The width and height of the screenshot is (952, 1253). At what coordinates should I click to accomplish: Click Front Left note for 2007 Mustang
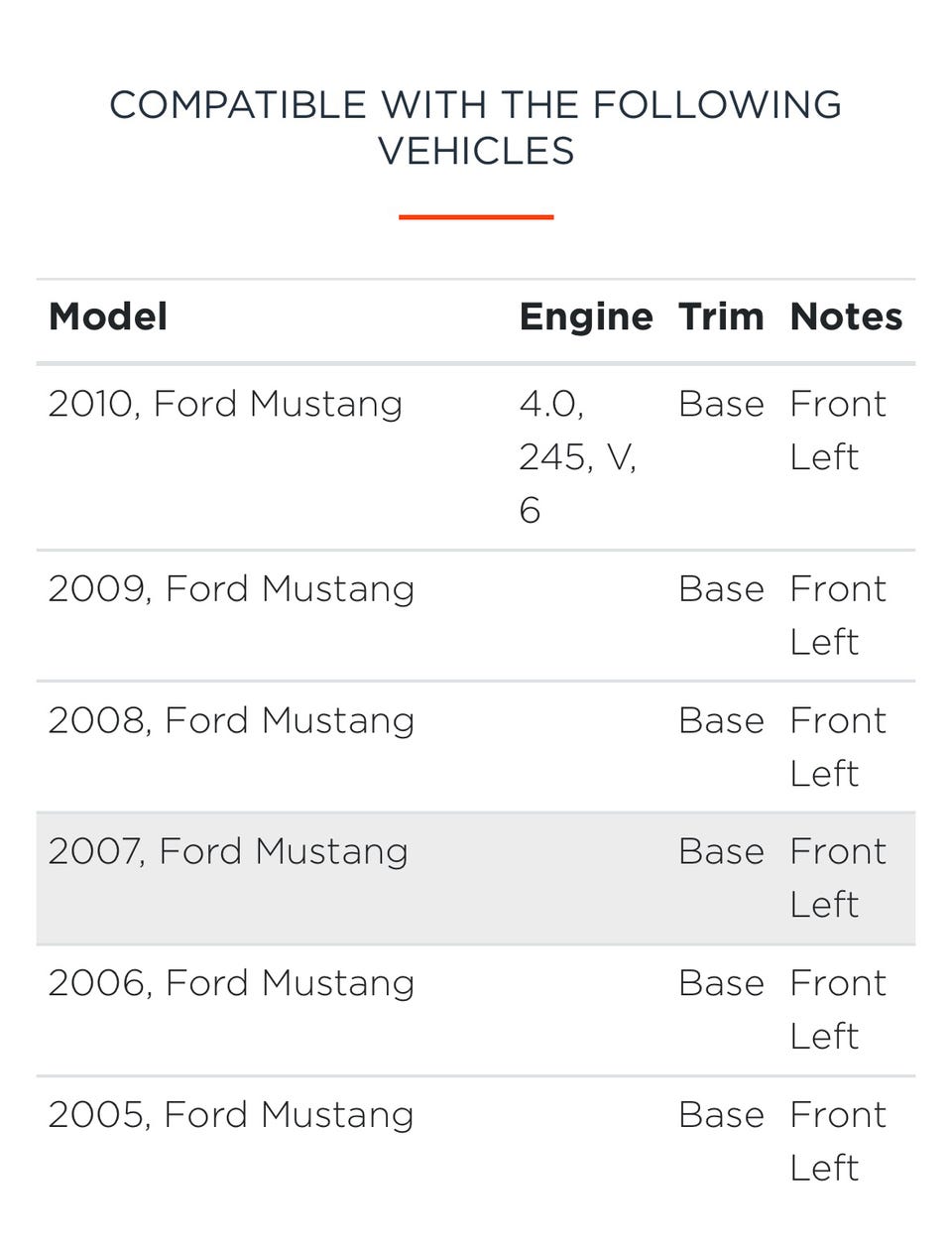pyautogui.click(x=837, y=878)
